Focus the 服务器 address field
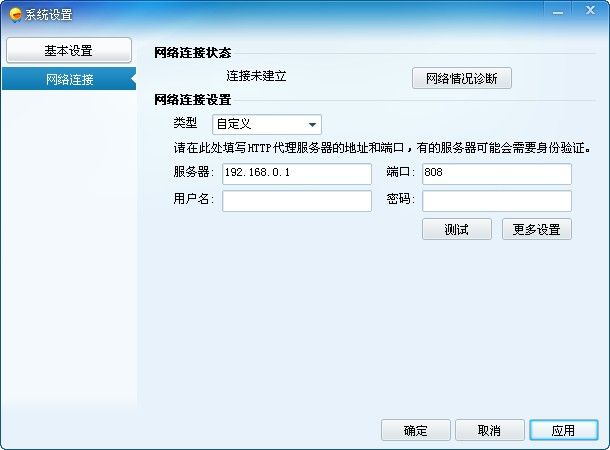 [x=297, y=173]
